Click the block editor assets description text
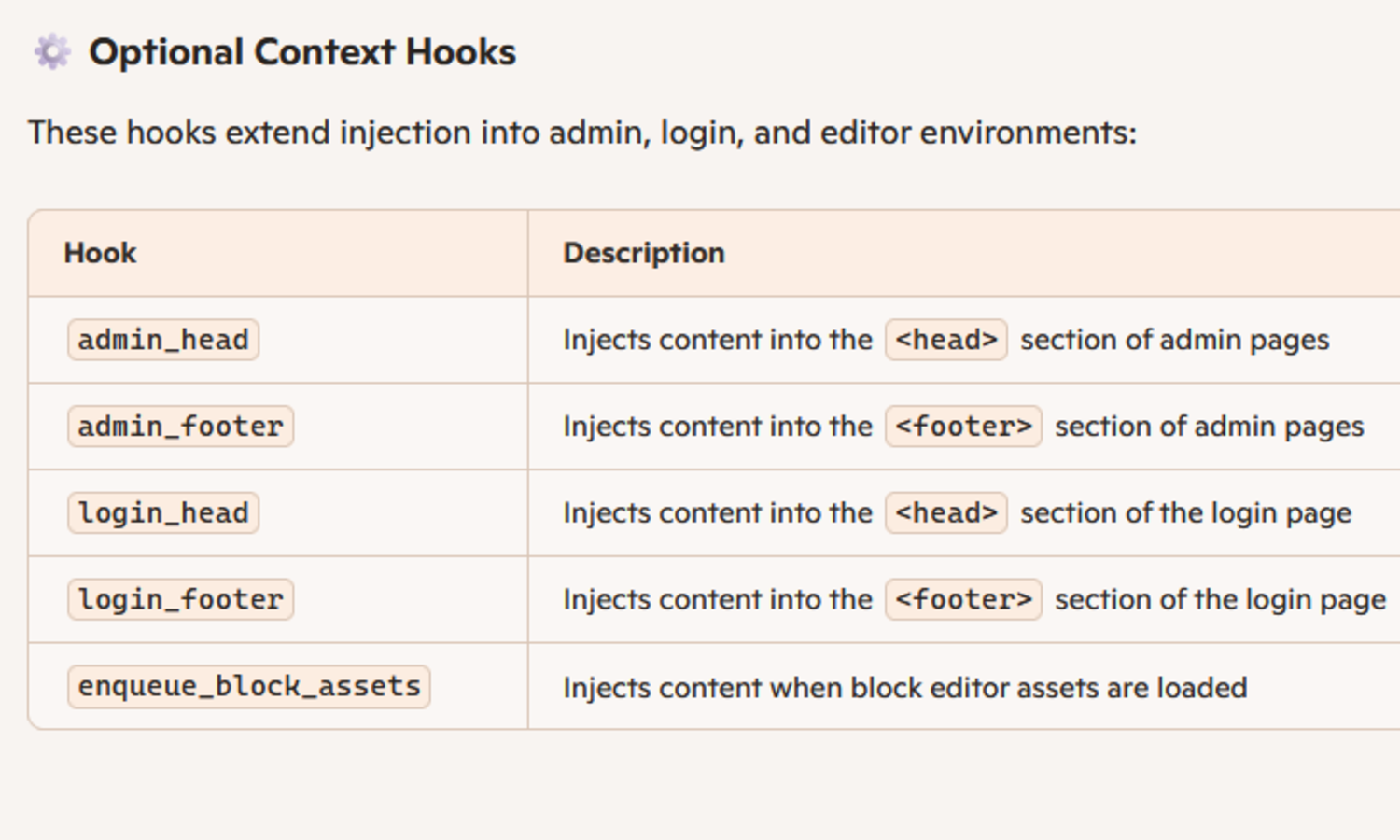This screenshot has height=840, width=1400. point(904,688)
